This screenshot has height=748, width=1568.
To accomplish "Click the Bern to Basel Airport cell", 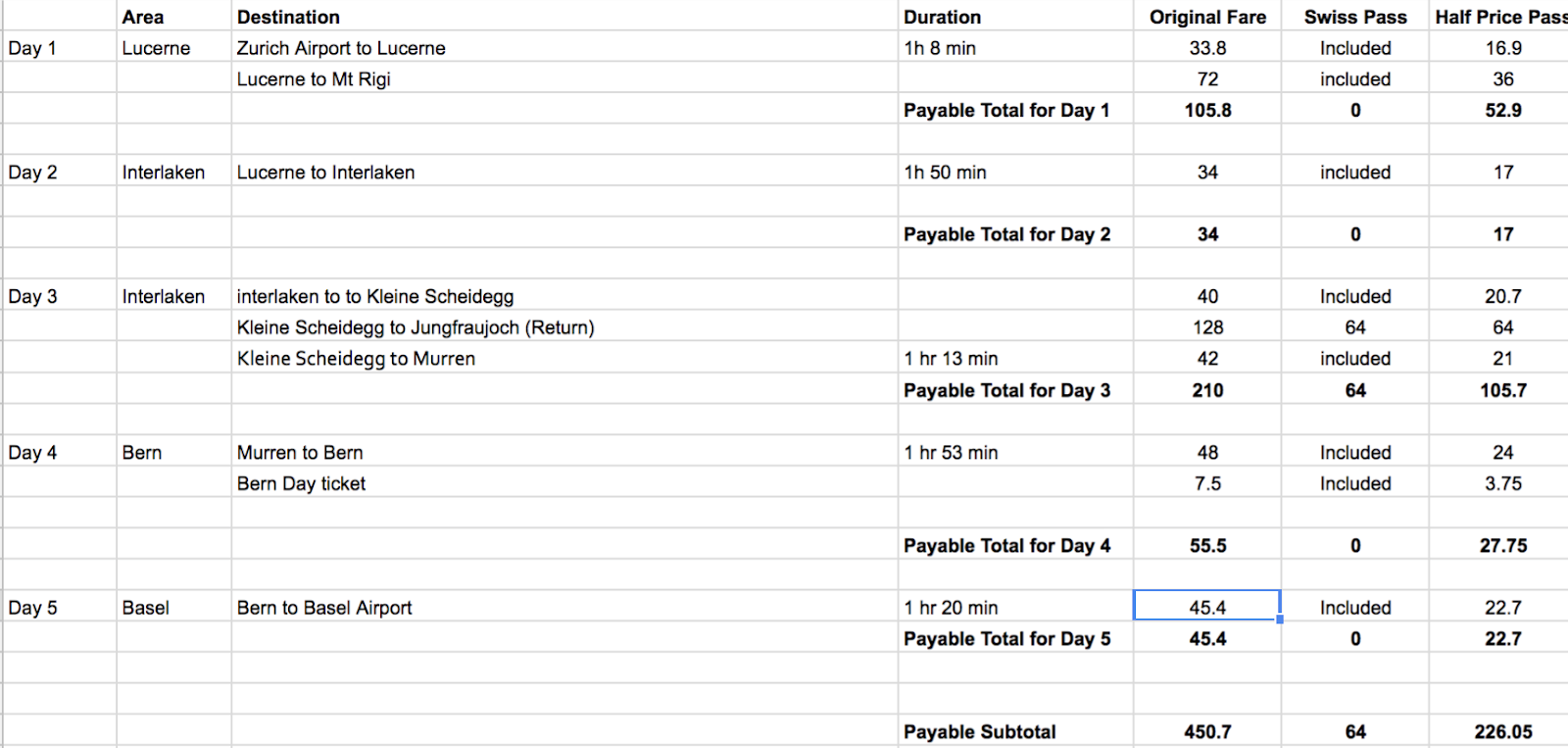I will (564, 608).
